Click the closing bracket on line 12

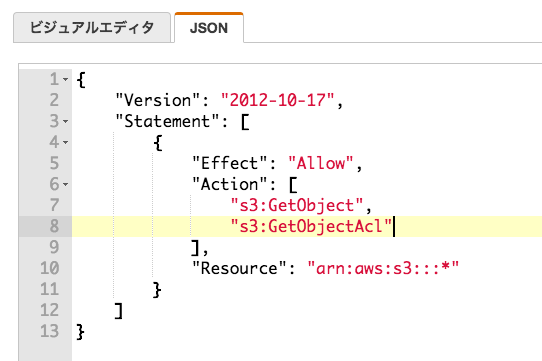(119, 310)
